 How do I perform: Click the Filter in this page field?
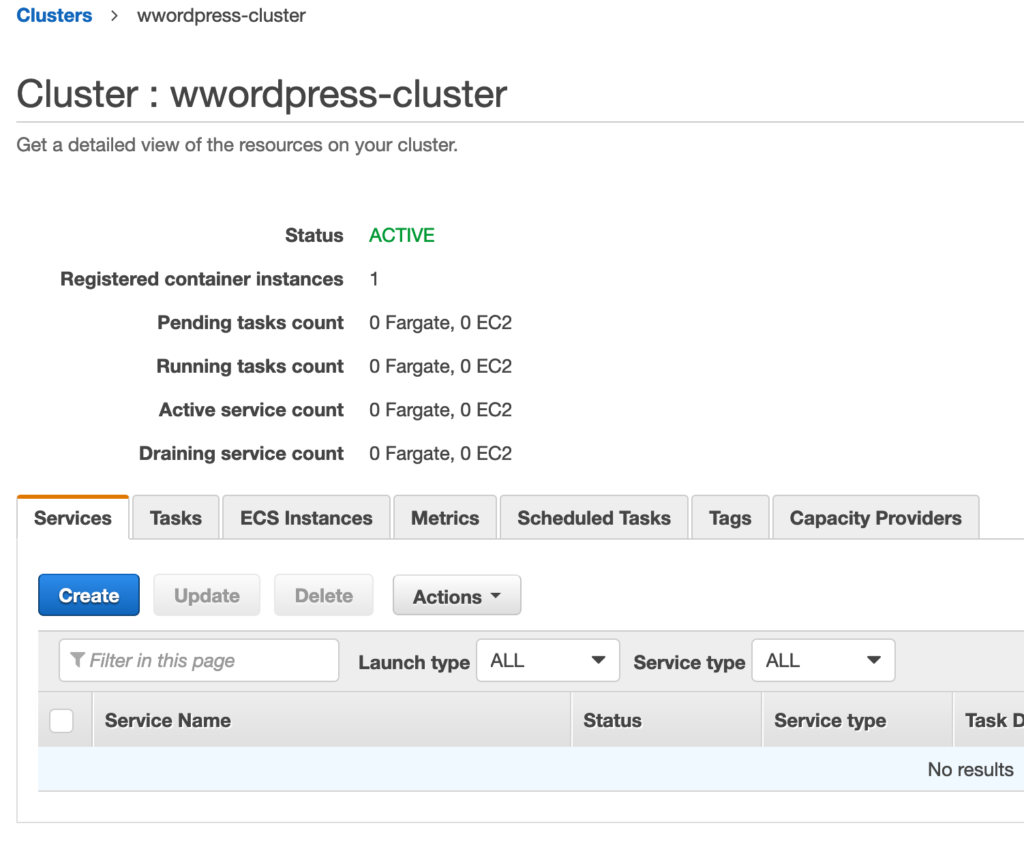click(x=199, y=660)
